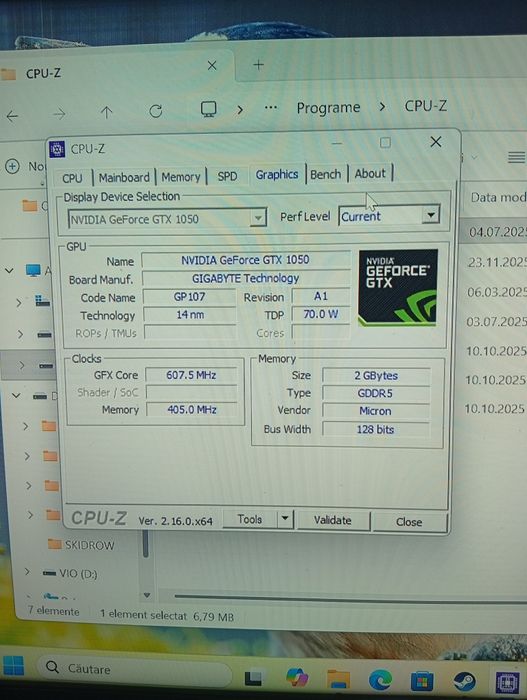
Task: Expand the VIO (D:) drive node
Action: [x=27, y=571]
